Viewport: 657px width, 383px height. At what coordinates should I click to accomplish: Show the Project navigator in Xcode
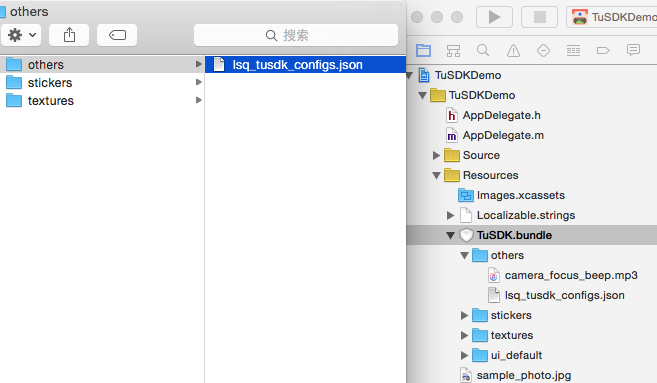pos(423,51)
